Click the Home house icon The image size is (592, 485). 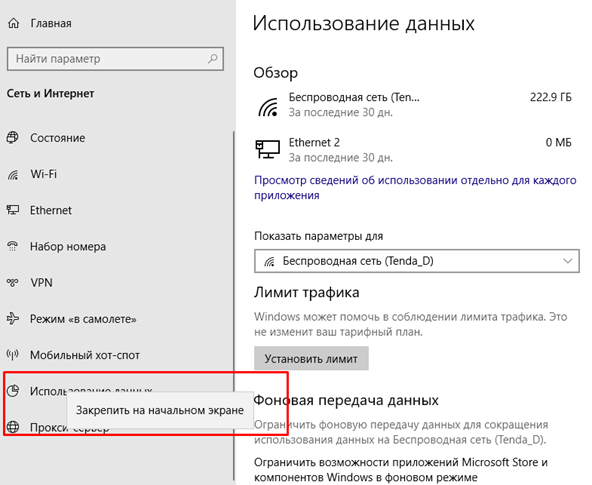[x=13, y=23]
